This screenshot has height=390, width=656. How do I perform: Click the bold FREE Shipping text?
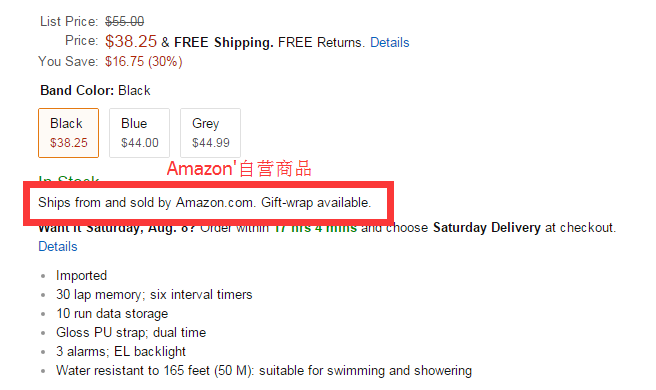[224, 43]
